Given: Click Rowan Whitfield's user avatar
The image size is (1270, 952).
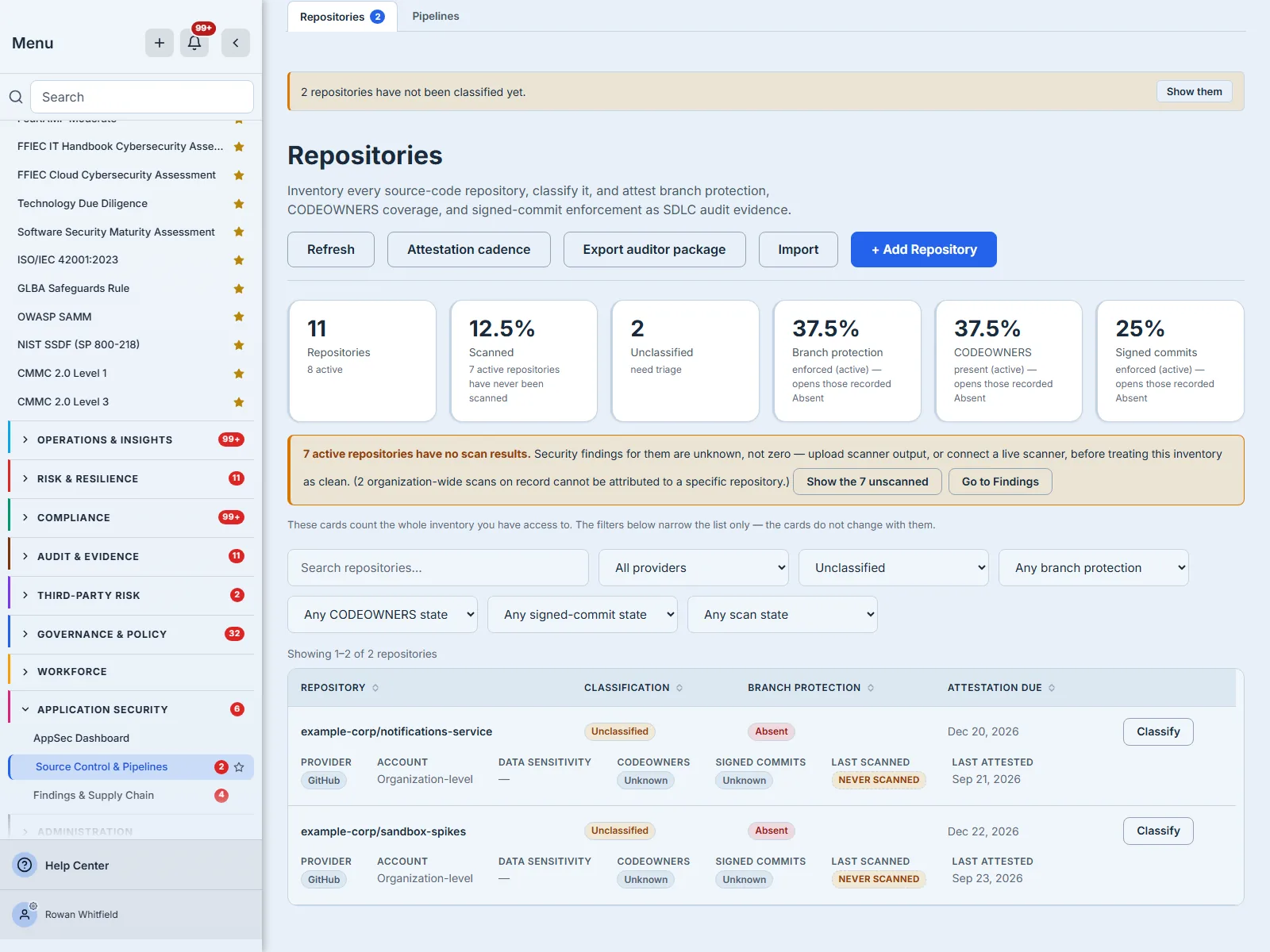Looking at the screenshot, I should [x=25, y=914].
